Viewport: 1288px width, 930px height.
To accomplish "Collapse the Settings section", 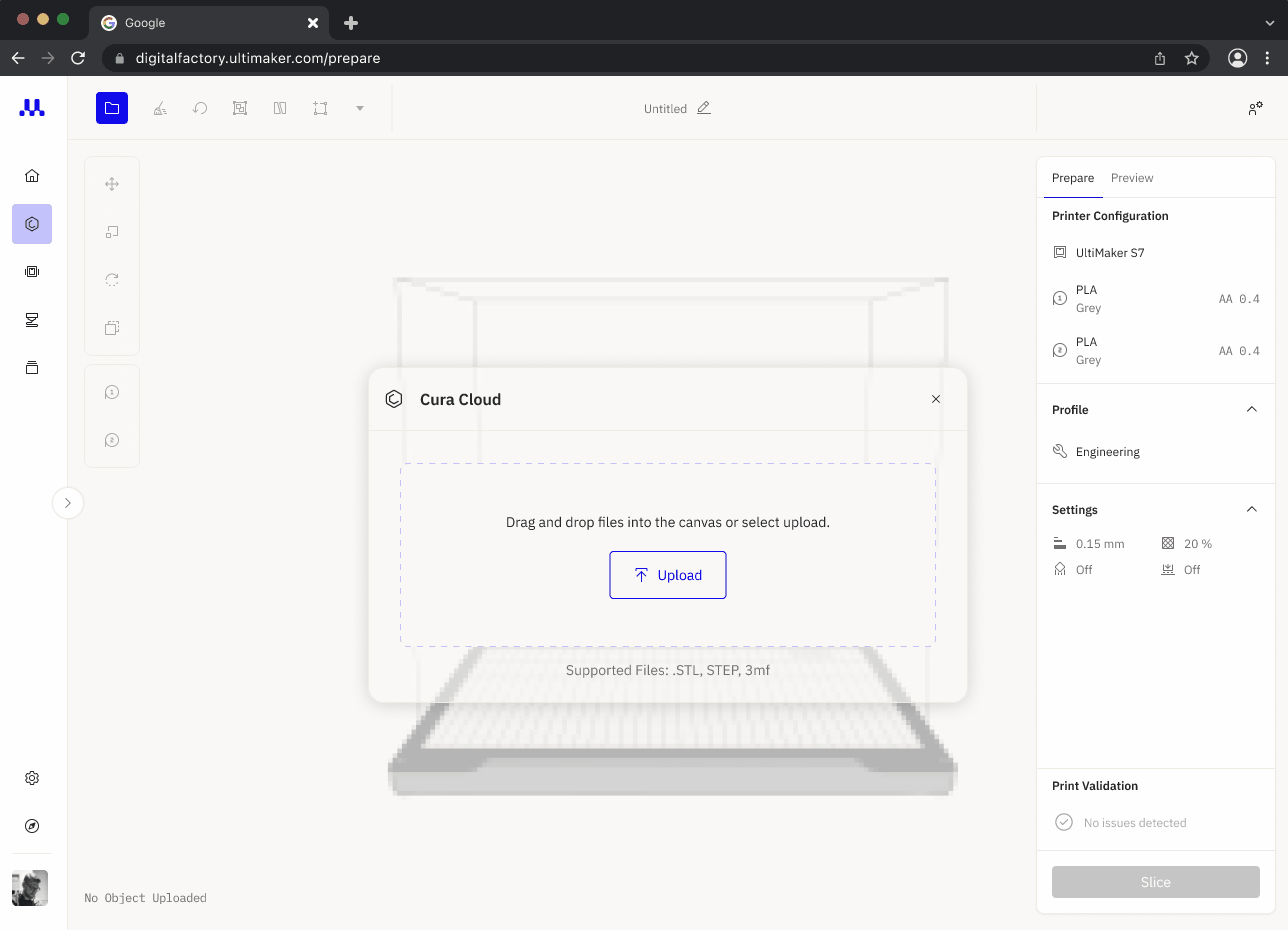I will [x=1251, y=509].
